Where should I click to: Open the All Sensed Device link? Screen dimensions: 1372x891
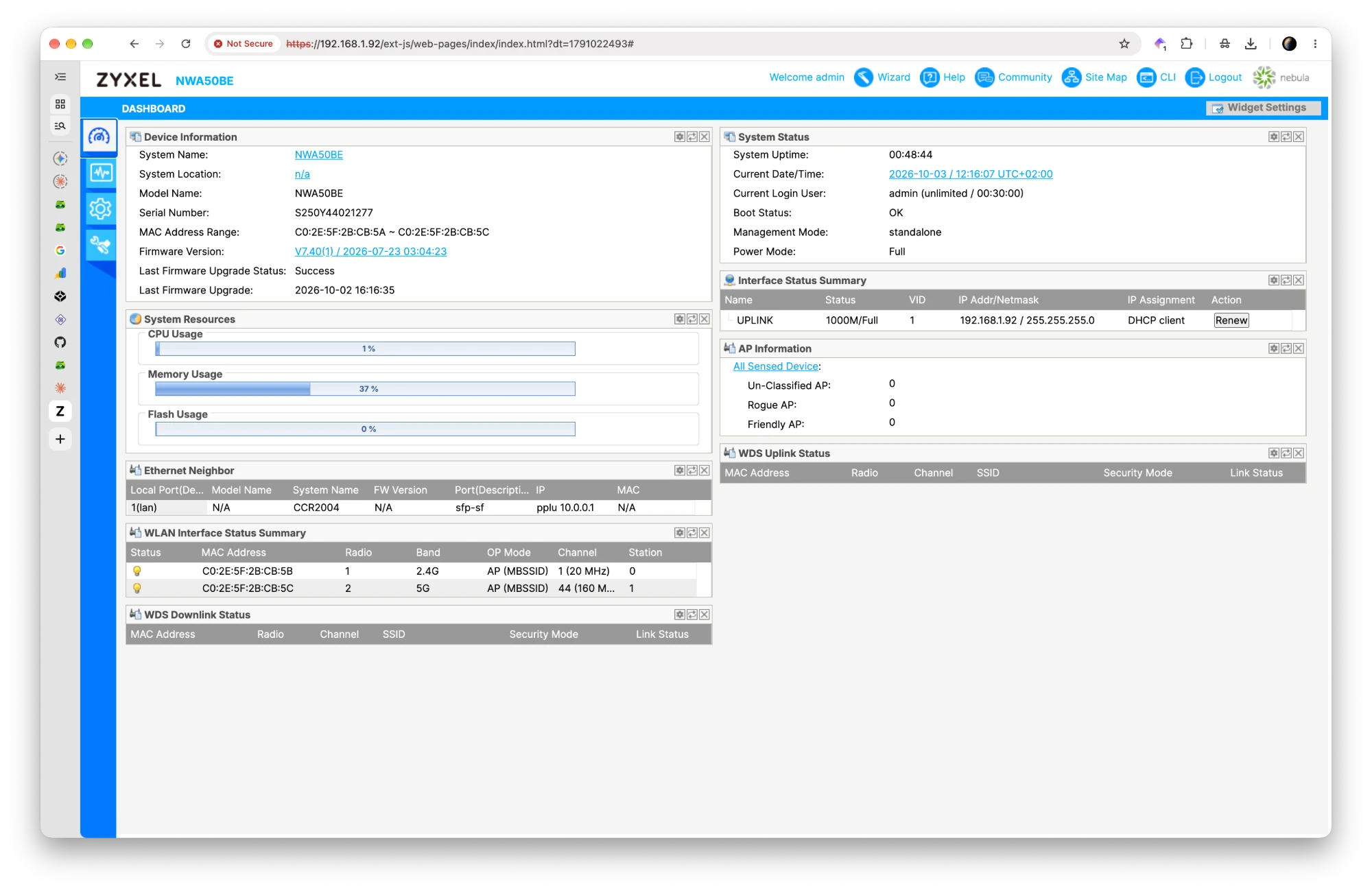point(775,366)
